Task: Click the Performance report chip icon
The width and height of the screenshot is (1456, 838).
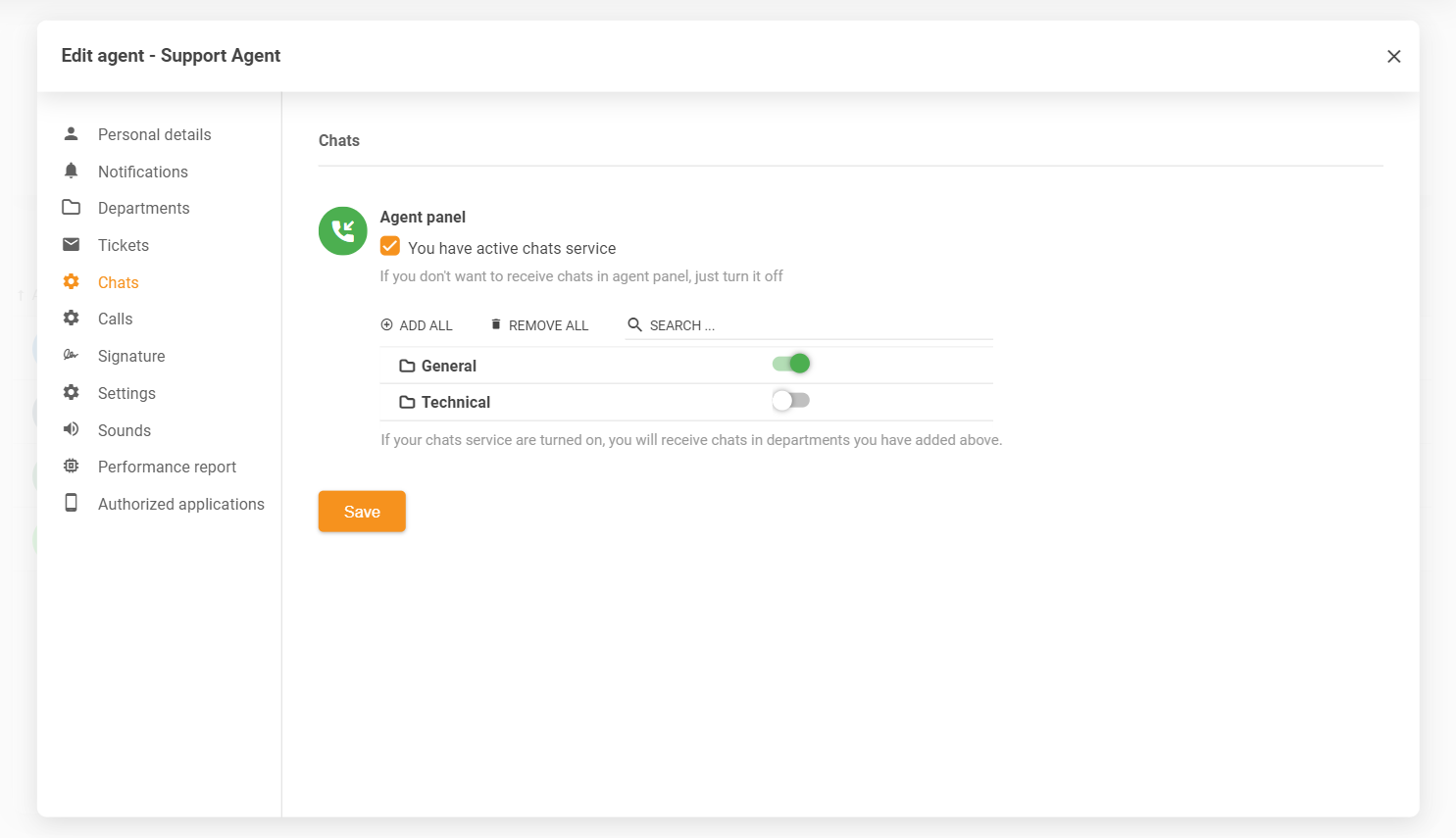Action: [x=71, y=467]
